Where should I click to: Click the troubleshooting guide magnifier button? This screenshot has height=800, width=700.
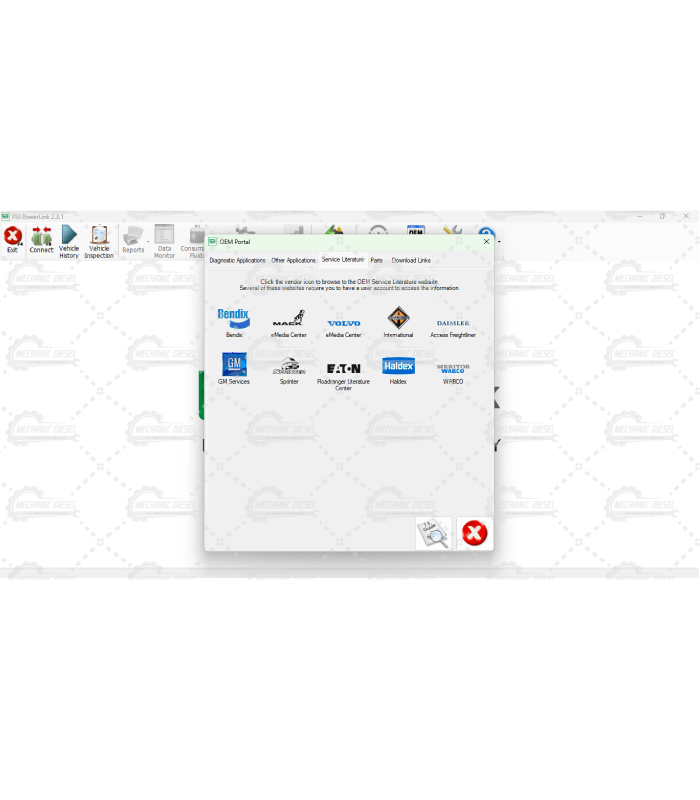tap(434, 534)
